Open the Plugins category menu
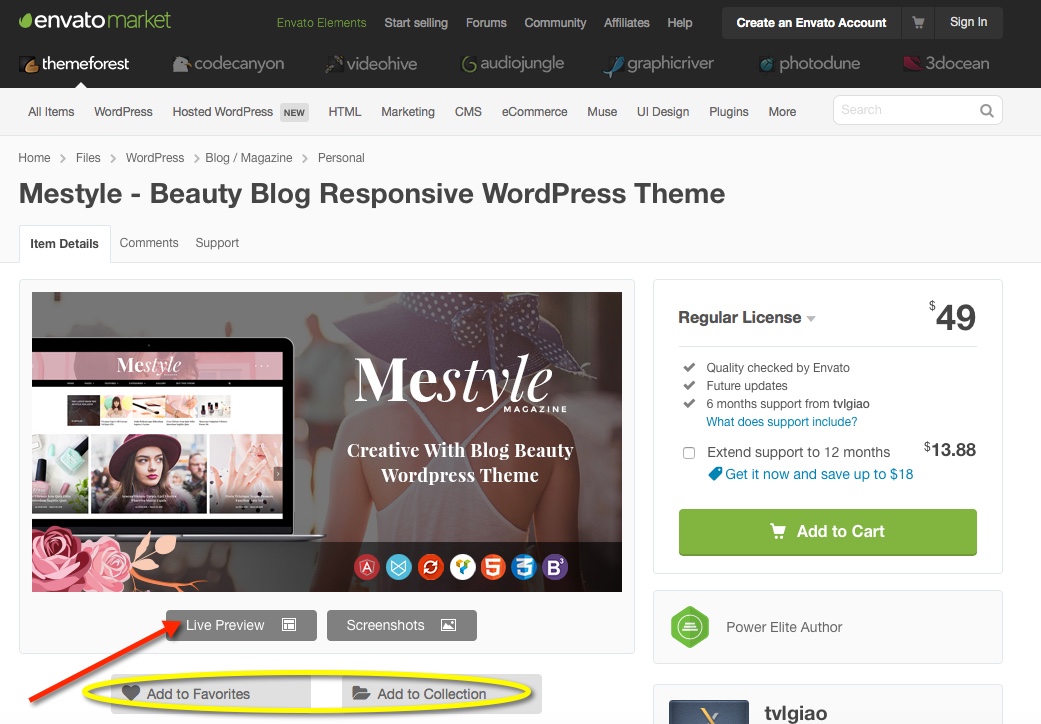The width and height of the screenshot is (1041, 724). [728, 112]
